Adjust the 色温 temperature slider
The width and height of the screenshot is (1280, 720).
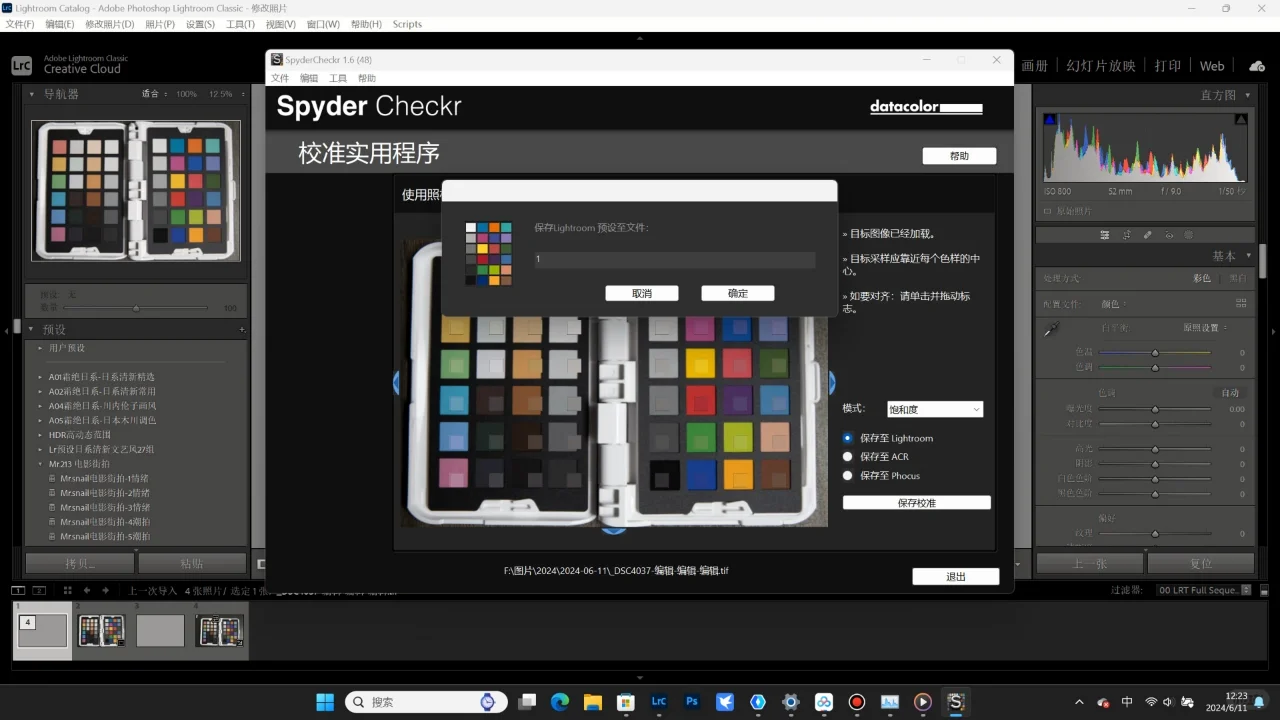pos(1155,352)
